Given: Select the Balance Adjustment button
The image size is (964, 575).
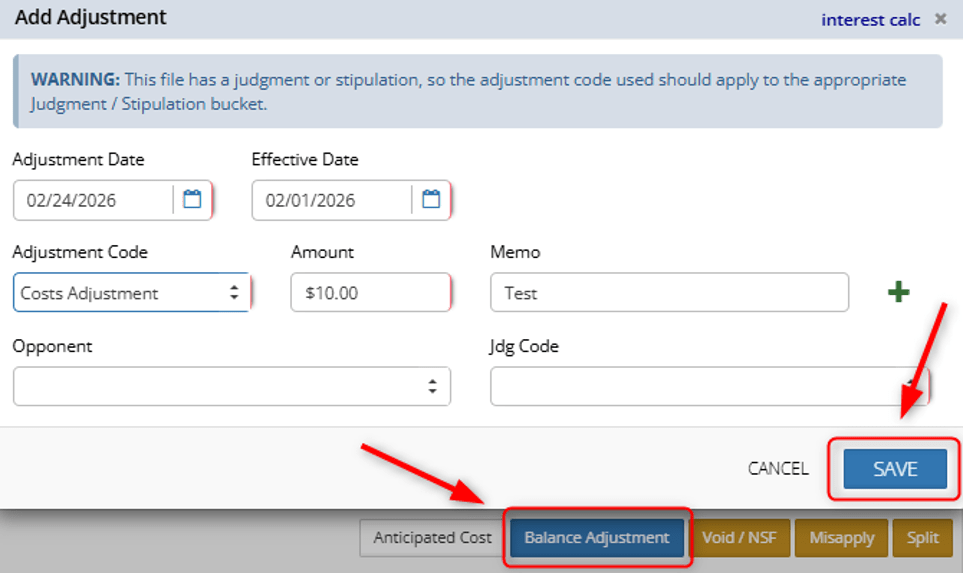Looking at the screenshot, I should pyautogui.click(x=597, y=538).
